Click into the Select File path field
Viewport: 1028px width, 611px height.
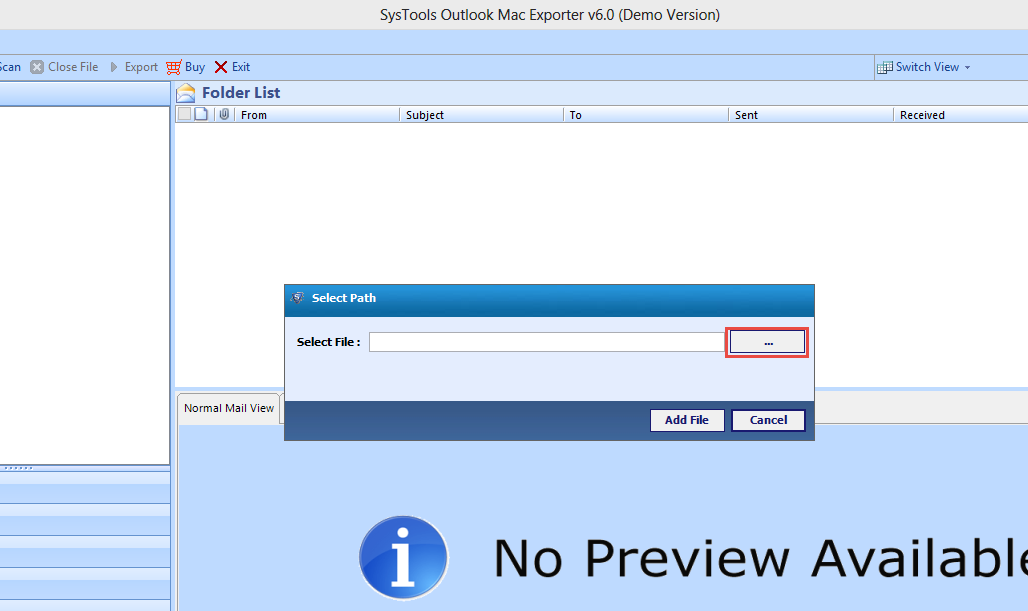547,342
